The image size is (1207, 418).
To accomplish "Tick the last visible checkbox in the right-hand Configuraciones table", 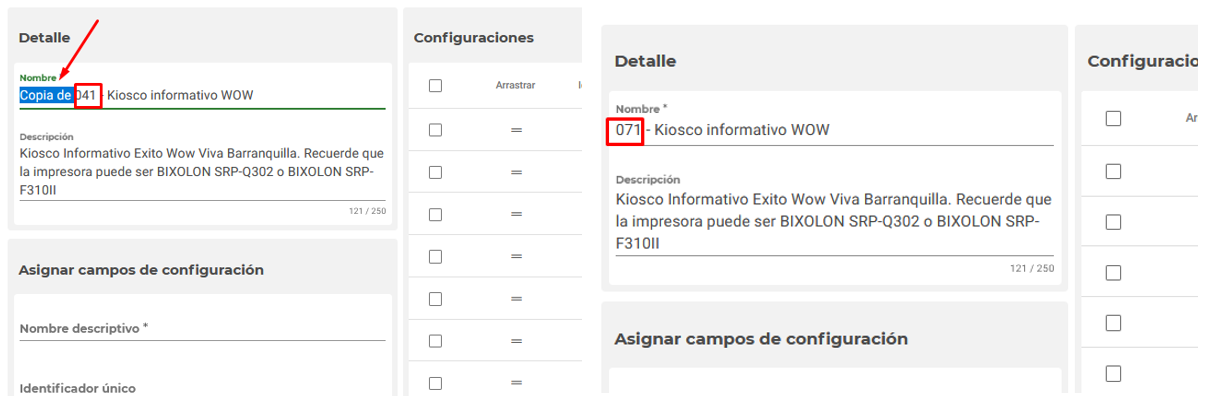I will pyautogui.click(x=1113, y=373).
